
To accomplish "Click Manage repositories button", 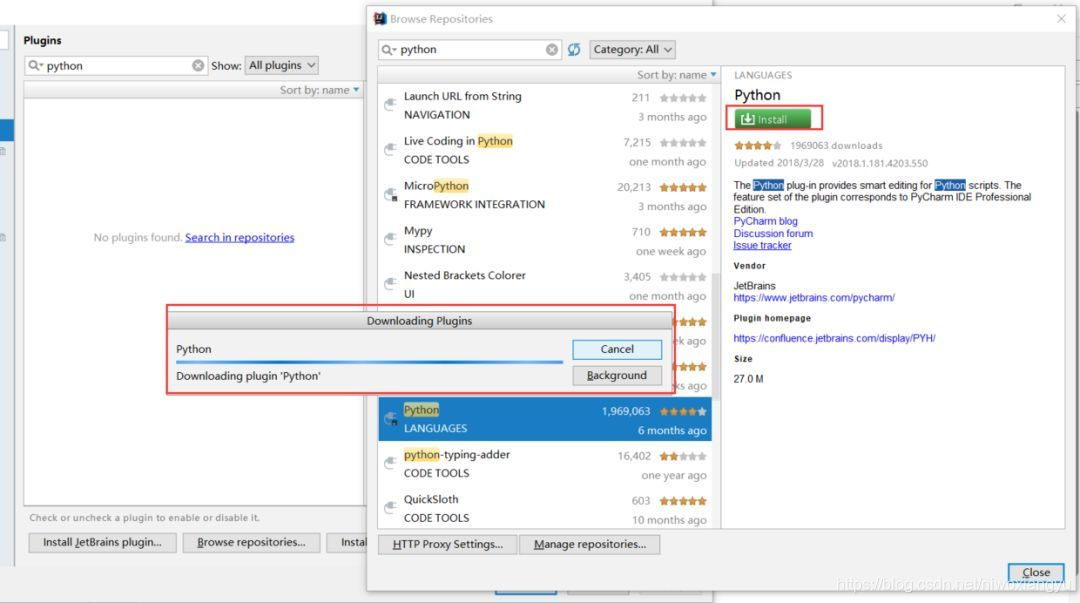I will (x=590, y=544).
